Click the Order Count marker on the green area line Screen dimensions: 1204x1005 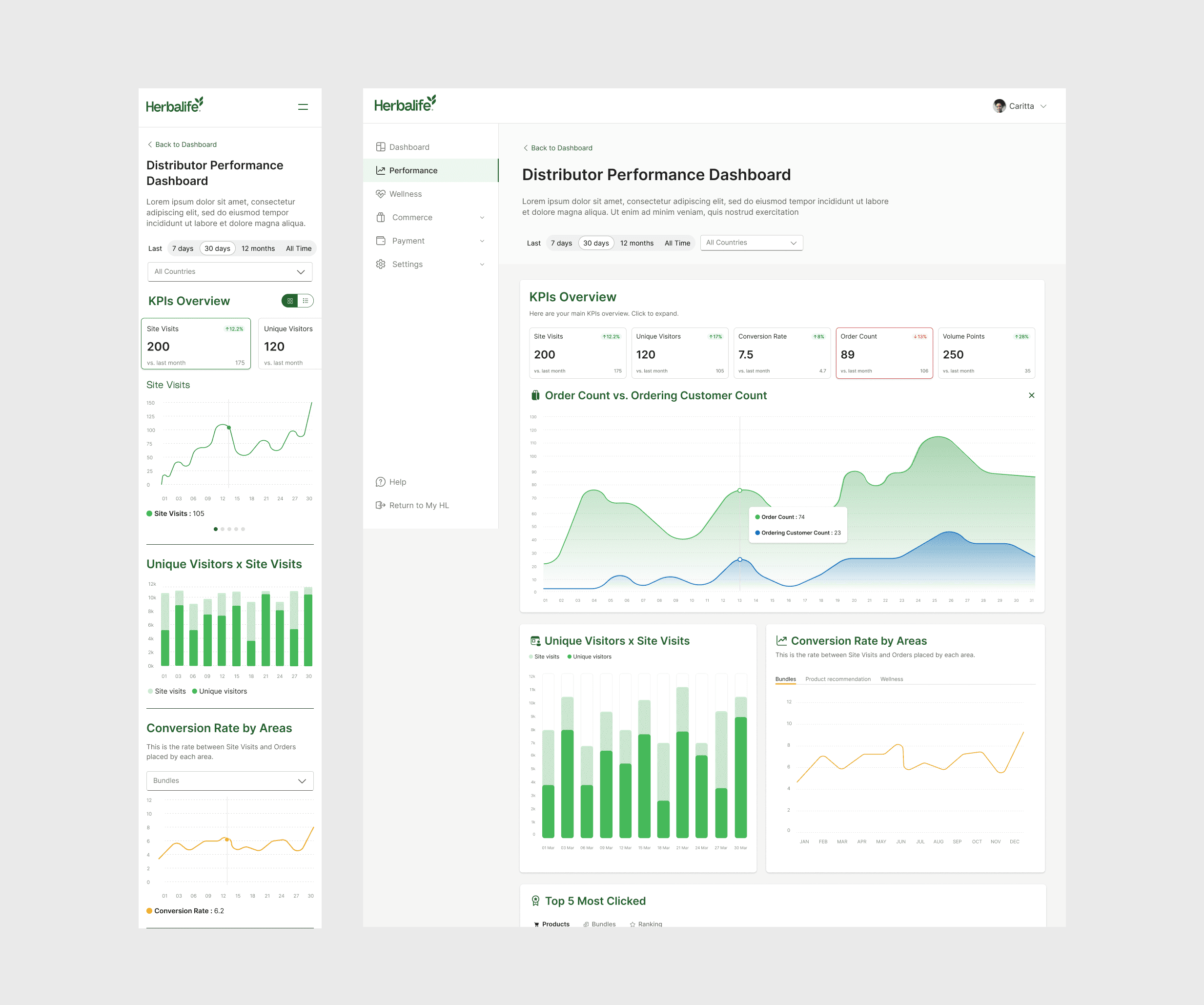point(739,490)
